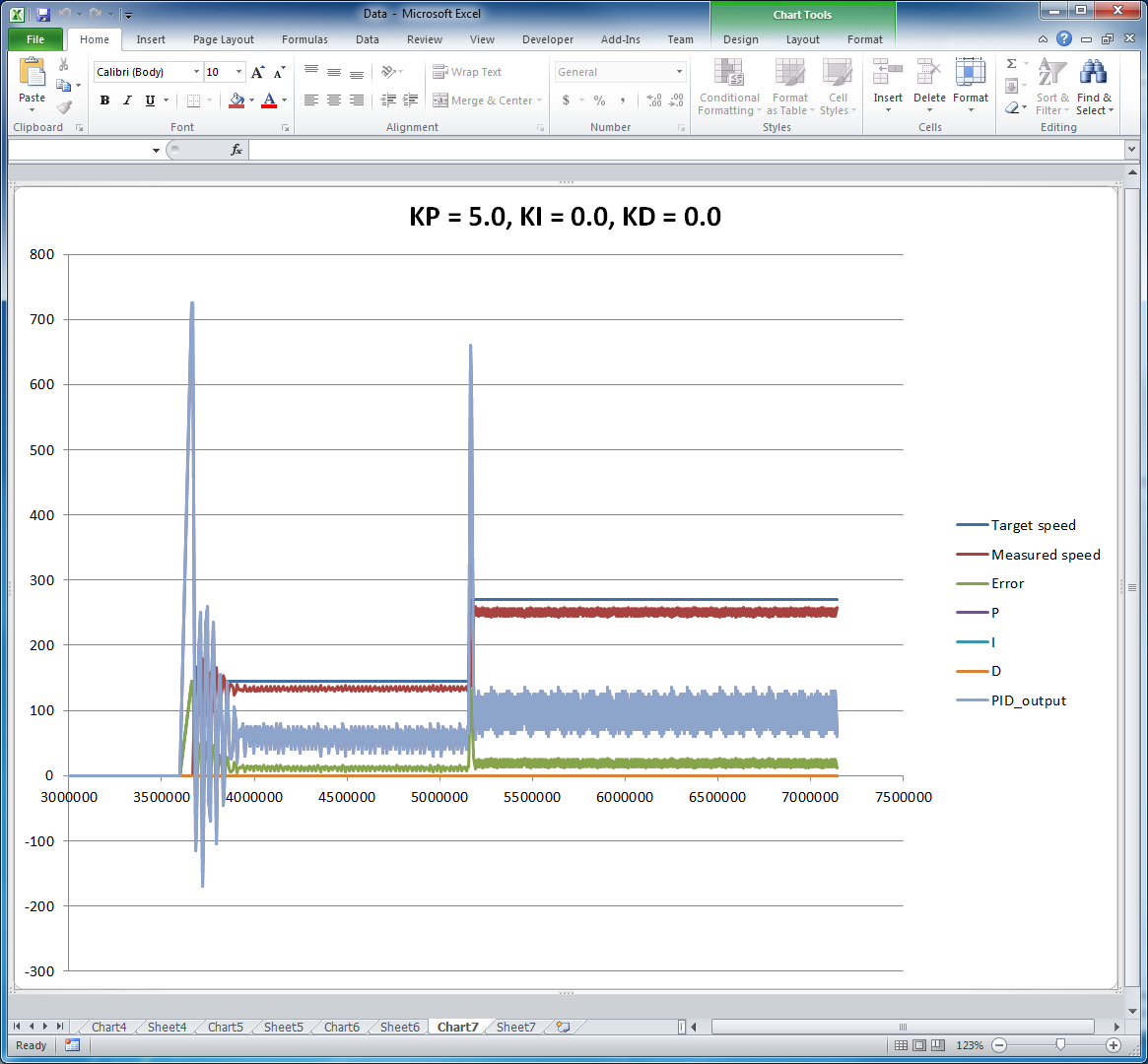The image size is (1148, 1064).
Task: Open the Sort & Filter dropdown
Action: tap(1052, 87)
